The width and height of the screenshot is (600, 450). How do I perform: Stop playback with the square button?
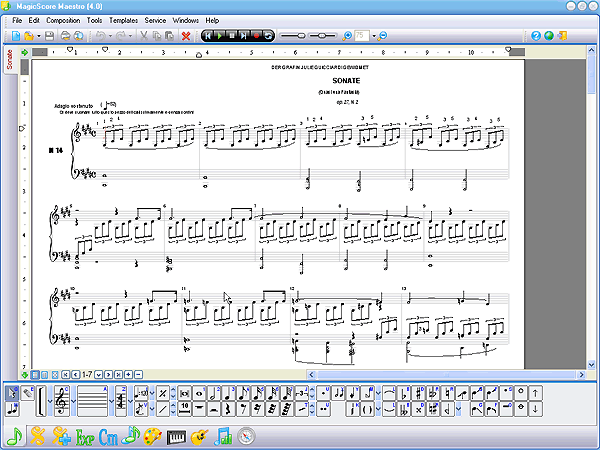pyautogui.click(x=232, y=36)
